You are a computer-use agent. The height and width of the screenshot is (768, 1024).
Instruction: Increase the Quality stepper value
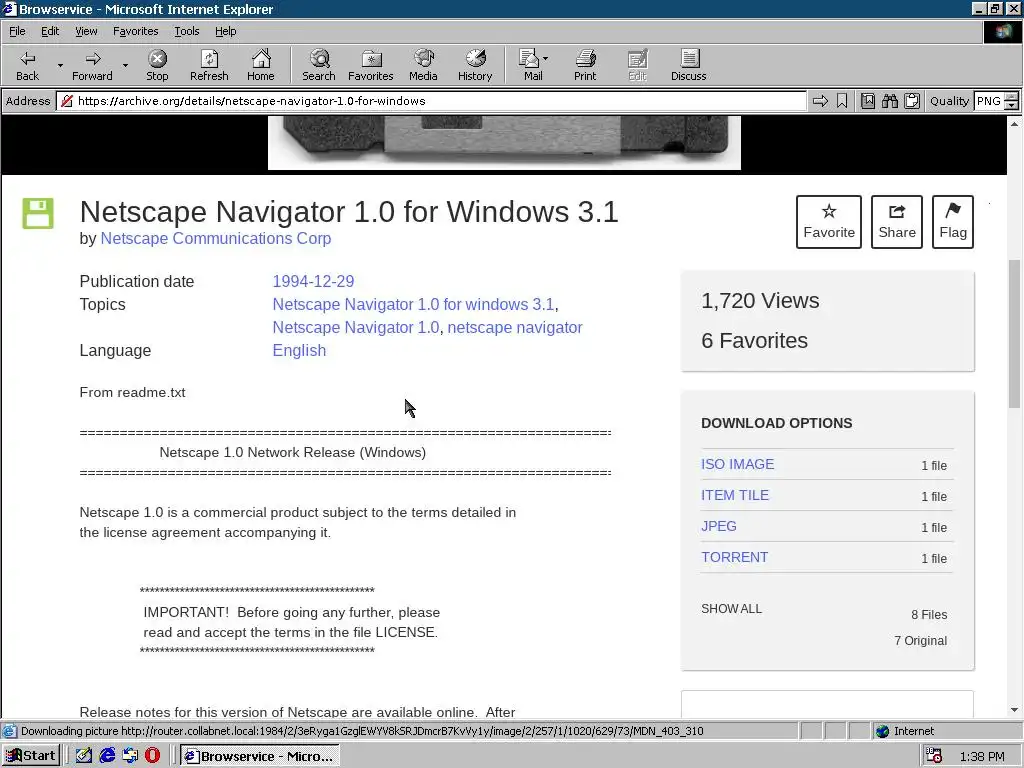click(x=1011, y=97)
